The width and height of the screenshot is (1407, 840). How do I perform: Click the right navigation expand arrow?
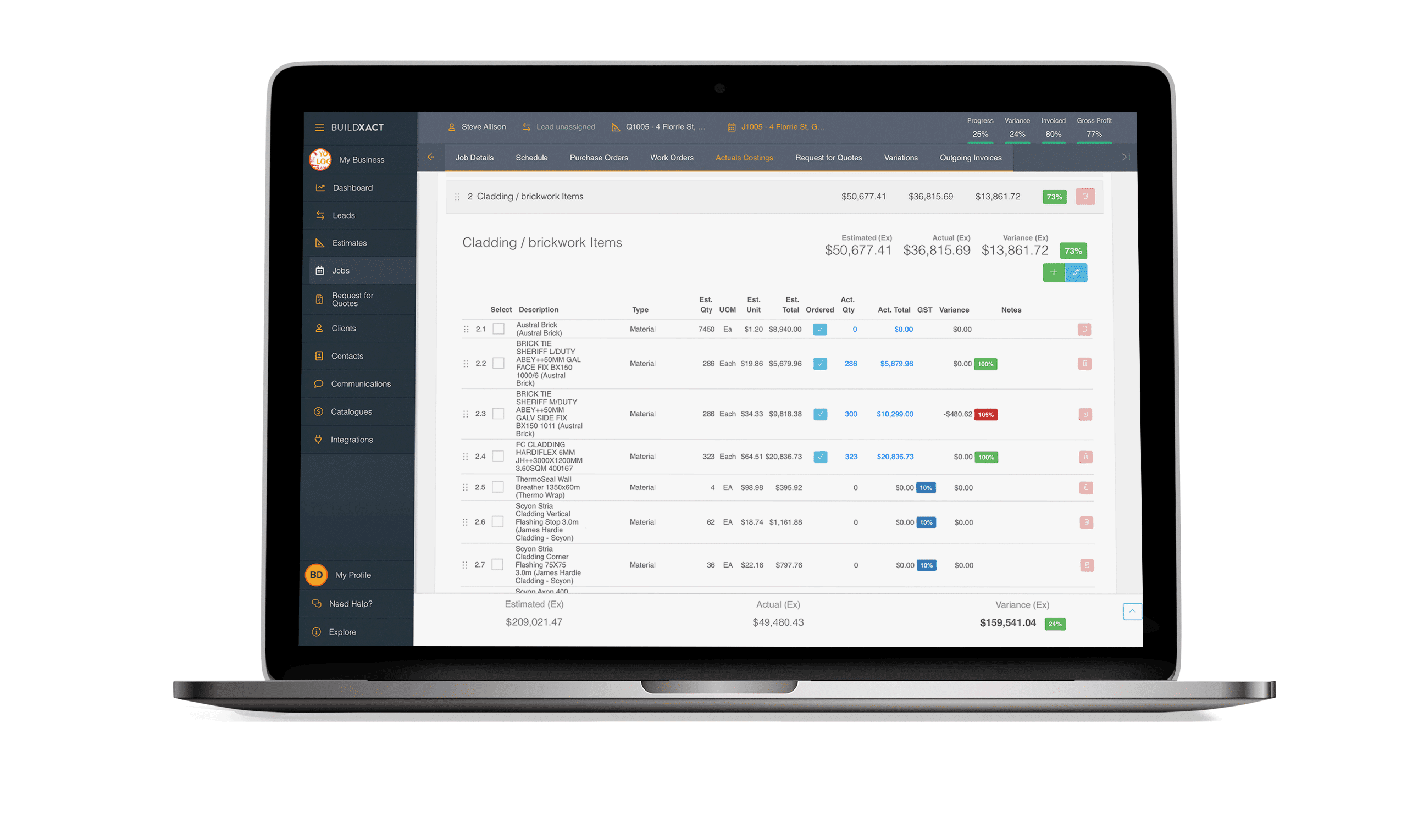tap(1127, 157)
